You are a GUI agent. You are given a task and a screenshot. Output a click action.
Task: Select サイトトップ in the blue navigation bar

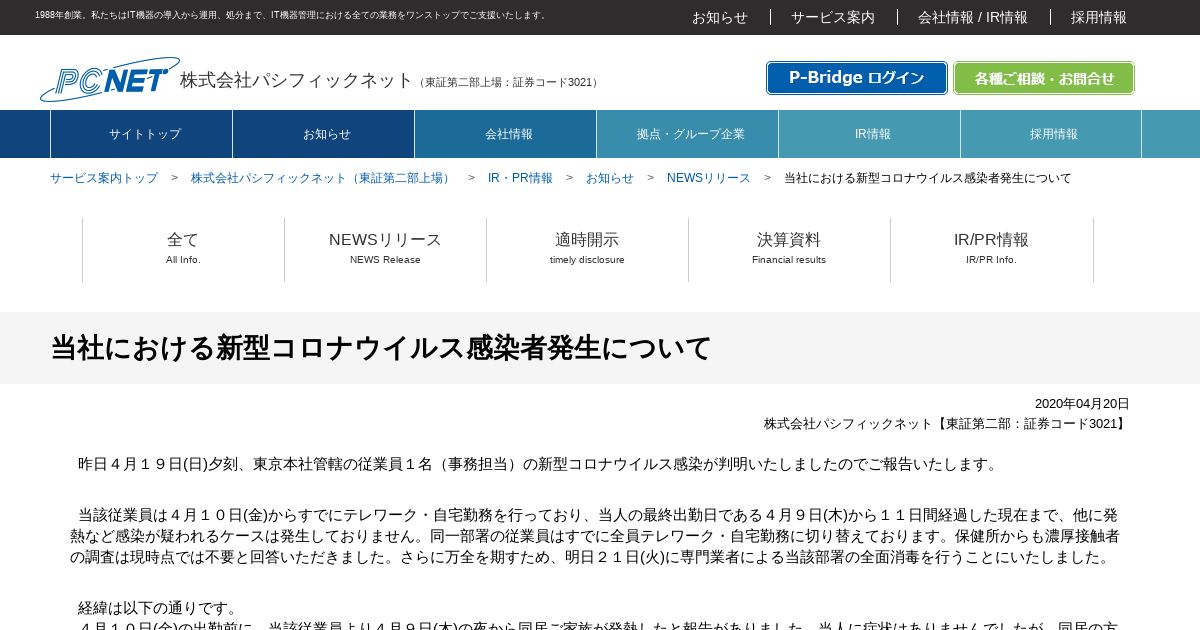[x=142, y=134]
